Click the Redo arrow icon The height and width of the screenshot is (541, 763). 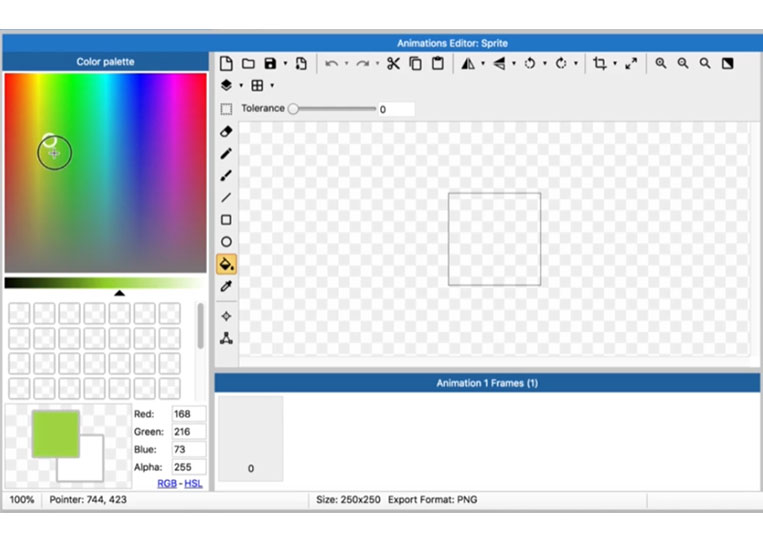click(363, 63)
